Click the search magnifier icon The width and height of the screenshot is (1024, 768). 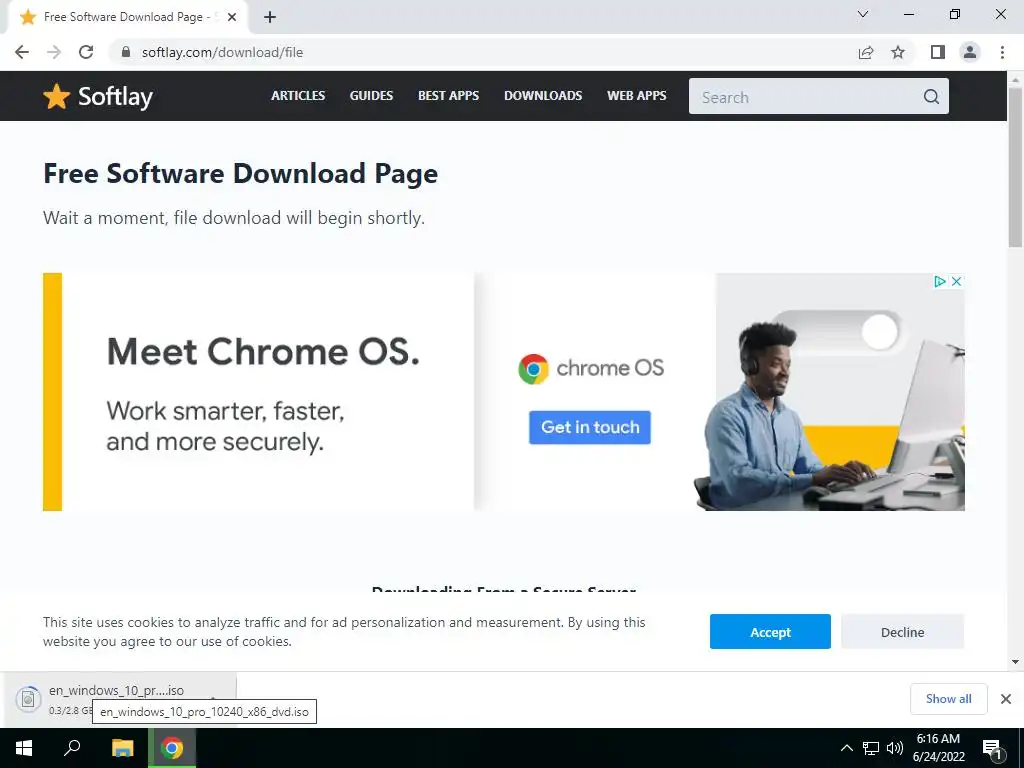(931, 97)
